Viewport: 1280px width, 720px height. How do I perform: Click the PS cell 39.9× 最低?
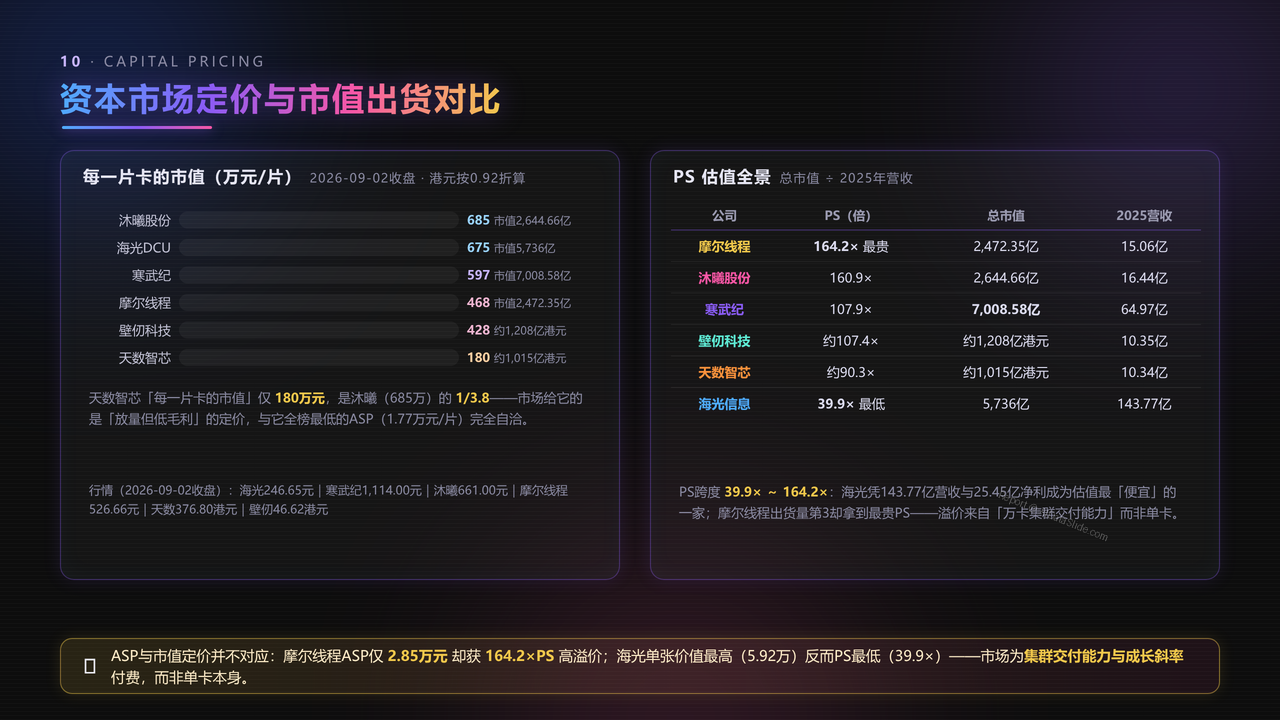coord(851,404)
